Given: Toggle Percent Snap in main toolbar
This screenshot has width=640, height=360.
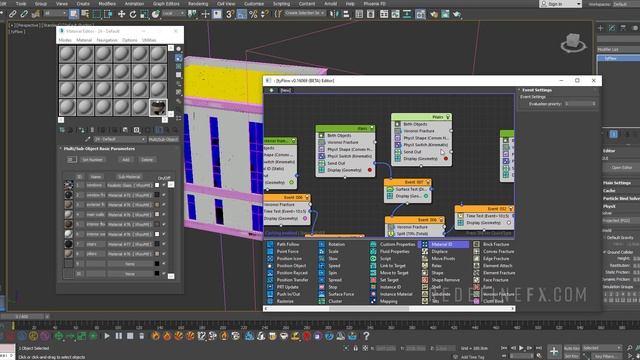Looking at the screenshot, I should (253, 14).
